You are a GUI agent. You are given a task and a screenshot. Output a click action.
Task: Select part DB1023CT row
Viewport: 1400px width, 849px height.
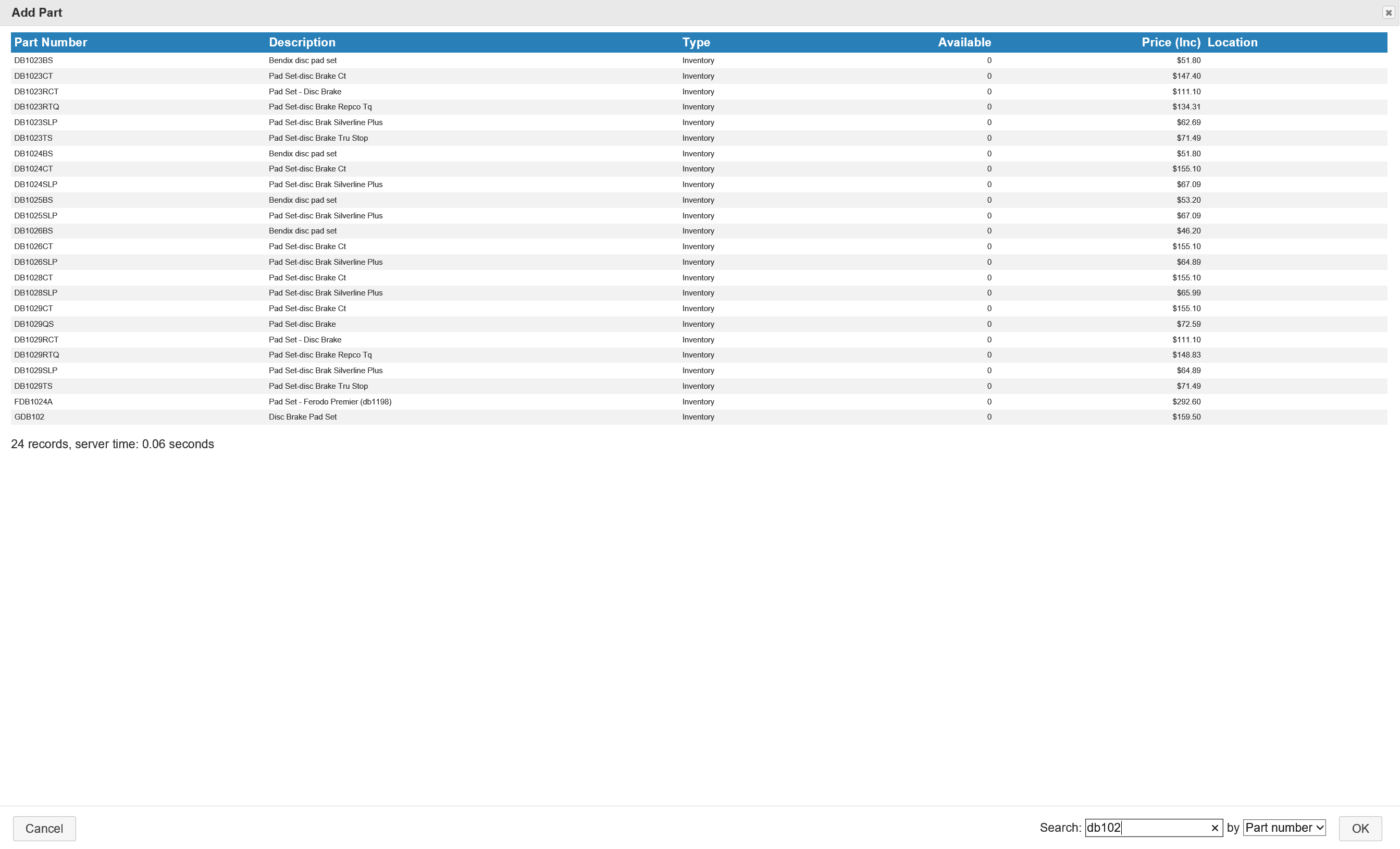[699, 76]
